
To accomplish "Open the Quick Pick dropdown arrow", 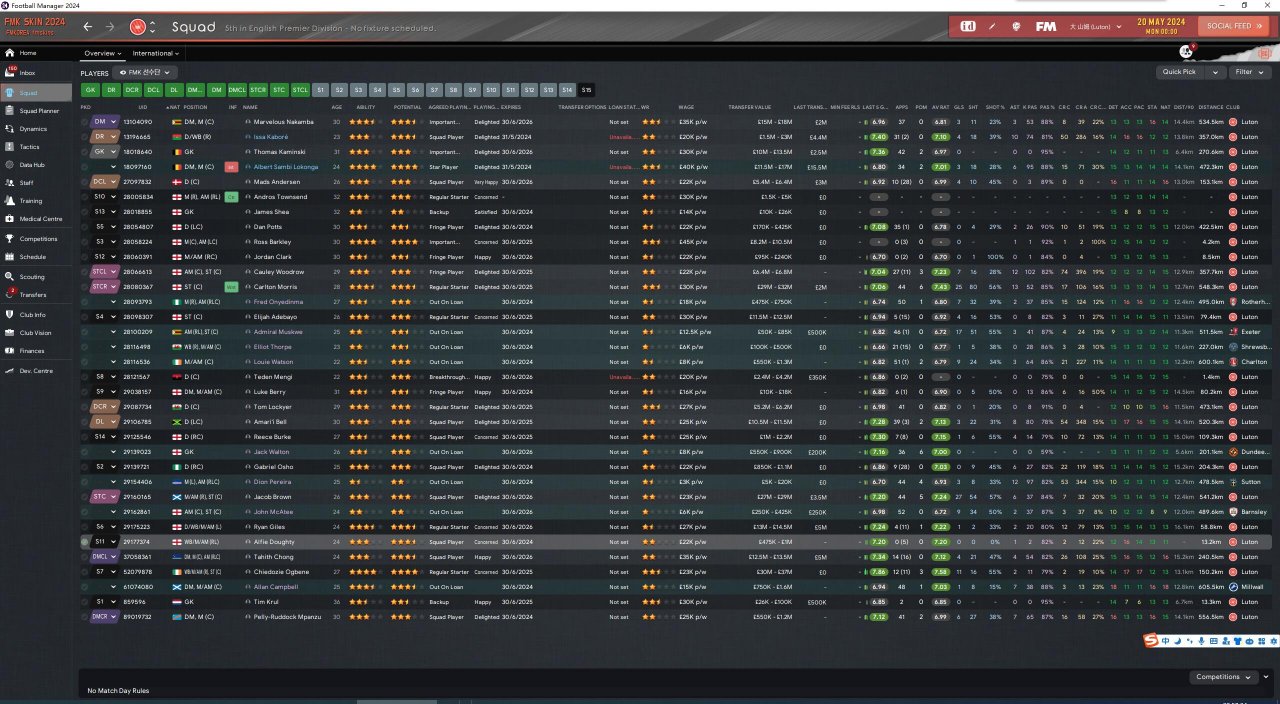I will [x=1215, y=72].
